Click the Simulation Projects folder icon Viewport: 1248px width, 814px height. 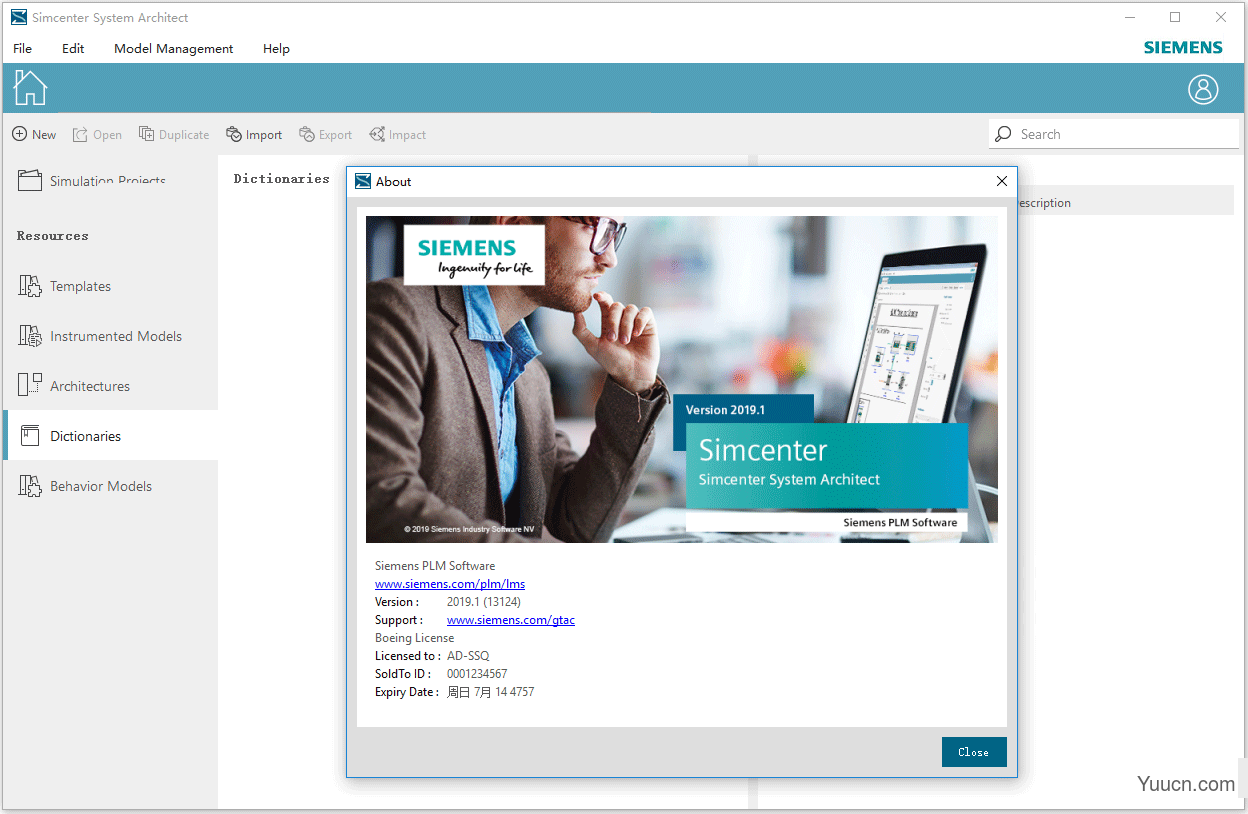[x=30, y=181]
